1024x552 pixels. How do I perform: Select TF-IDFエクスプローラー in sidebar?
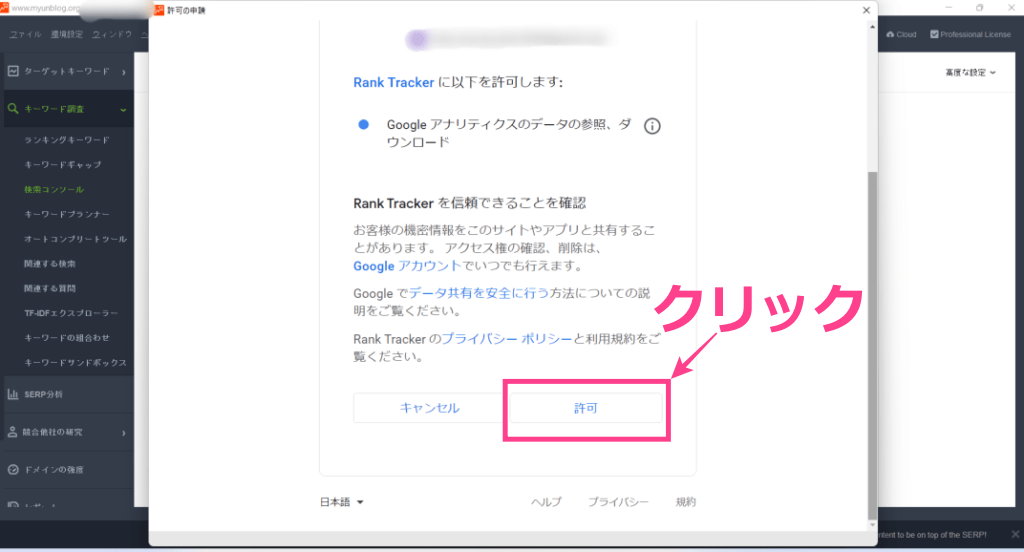pos(71,314)
